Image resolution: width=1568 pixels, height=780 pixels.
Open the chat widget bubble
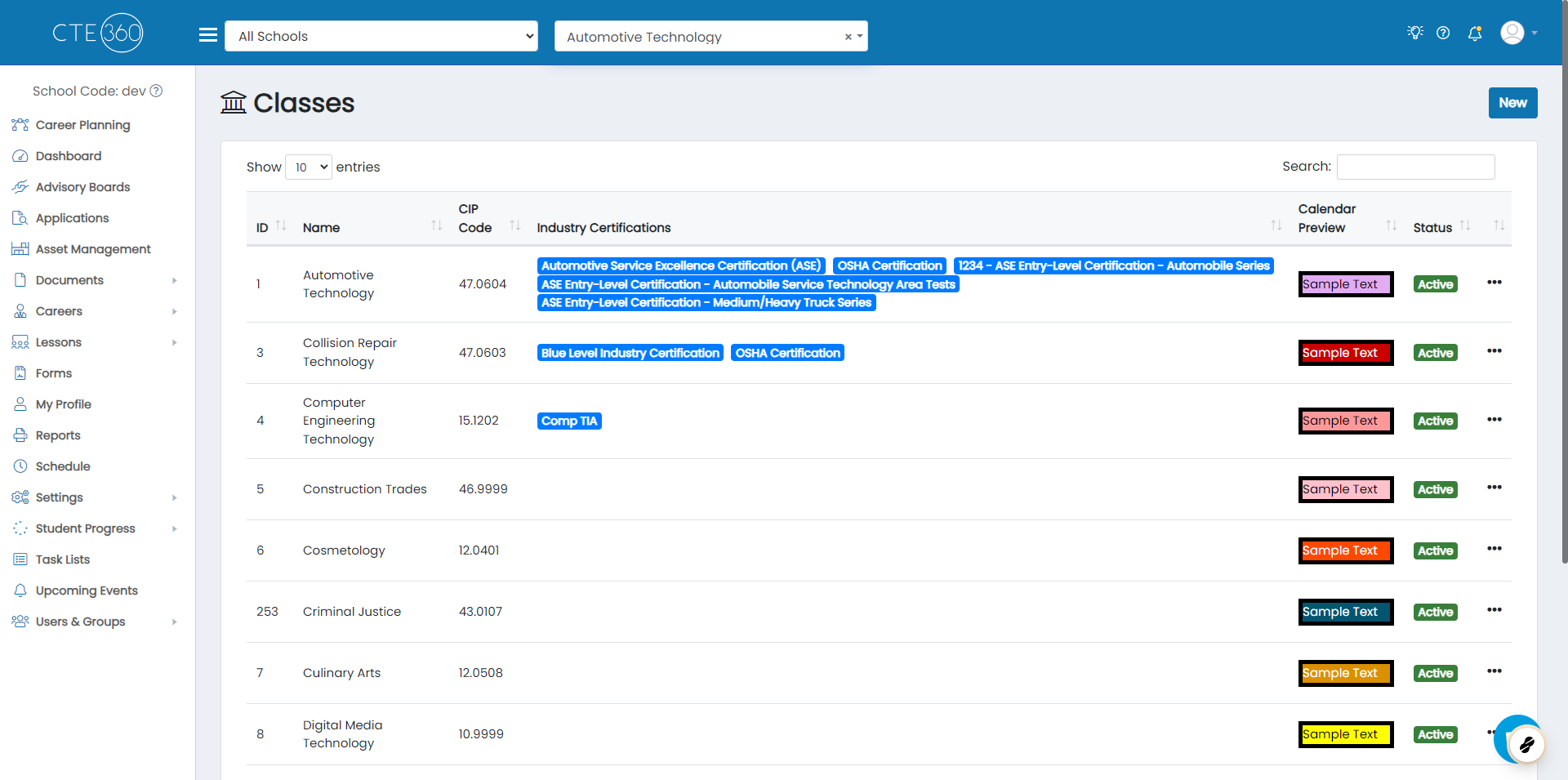click(1520, 740)
